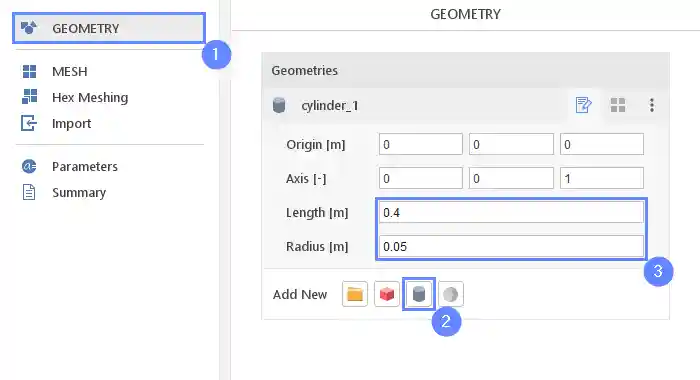This screenshot has width=700, height=380.
Task: Add a new sphere geometry
Action: 450,294
